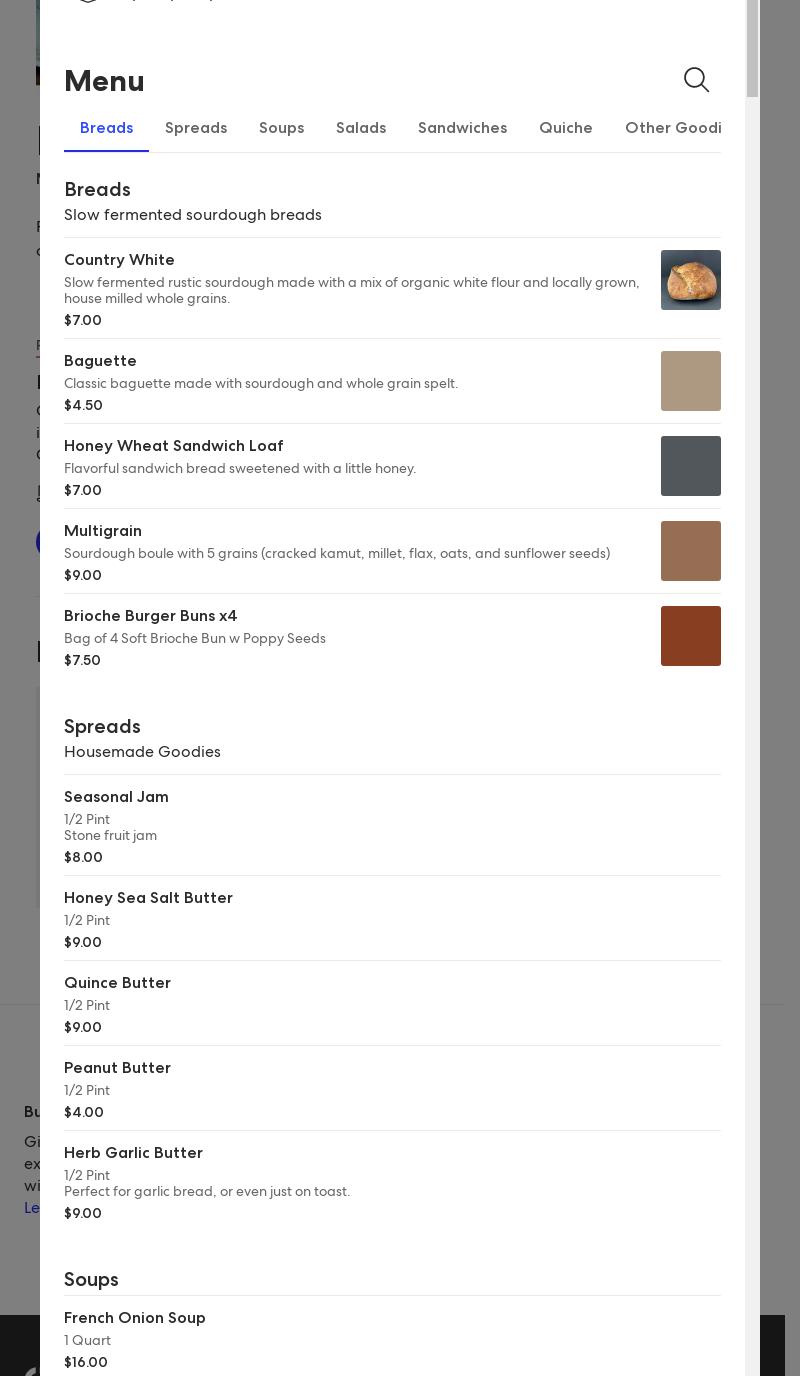
Task: Pick the Peanut Butter spread
Action: [x=117, y=1068]
